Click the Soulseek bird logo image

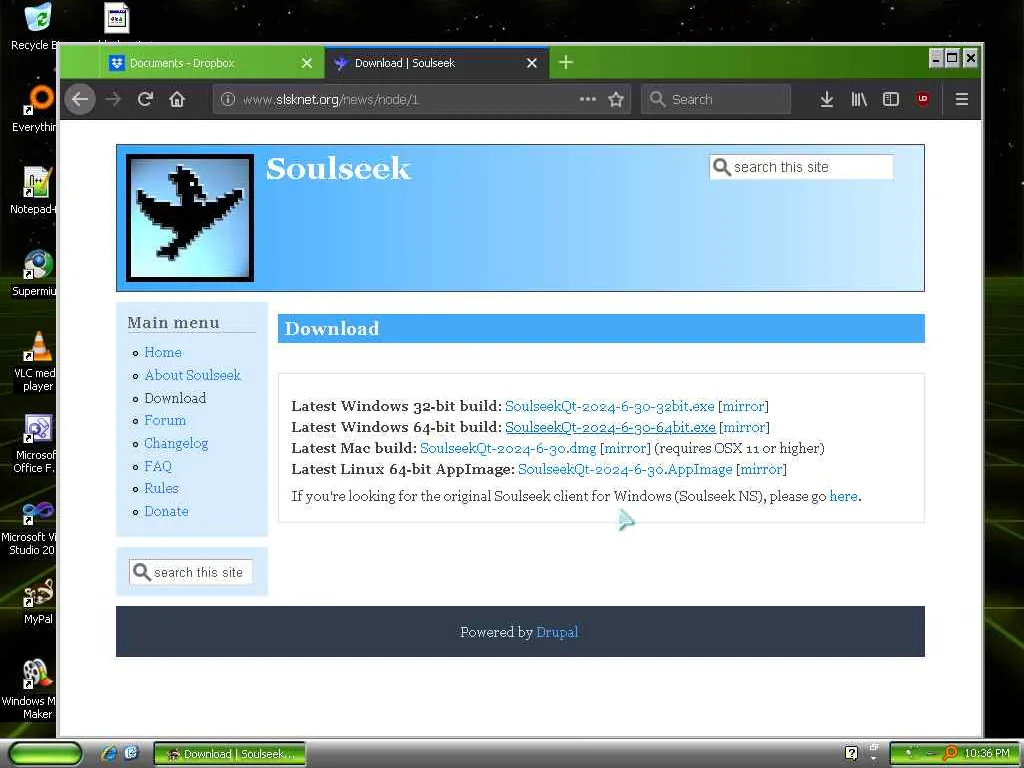pos(190,218)
